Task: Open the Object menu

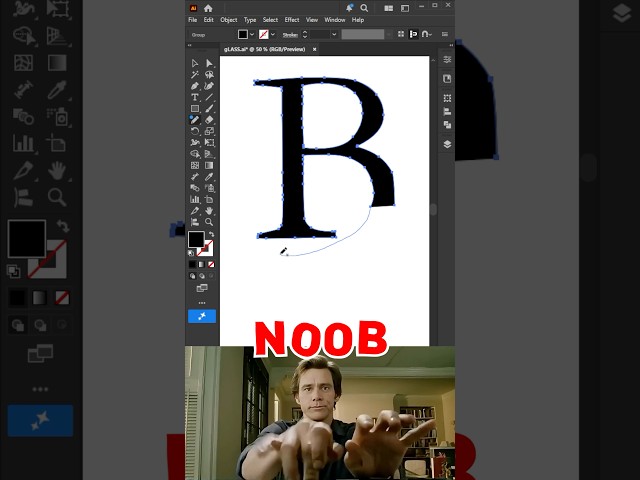Action: tap(229, 20)
